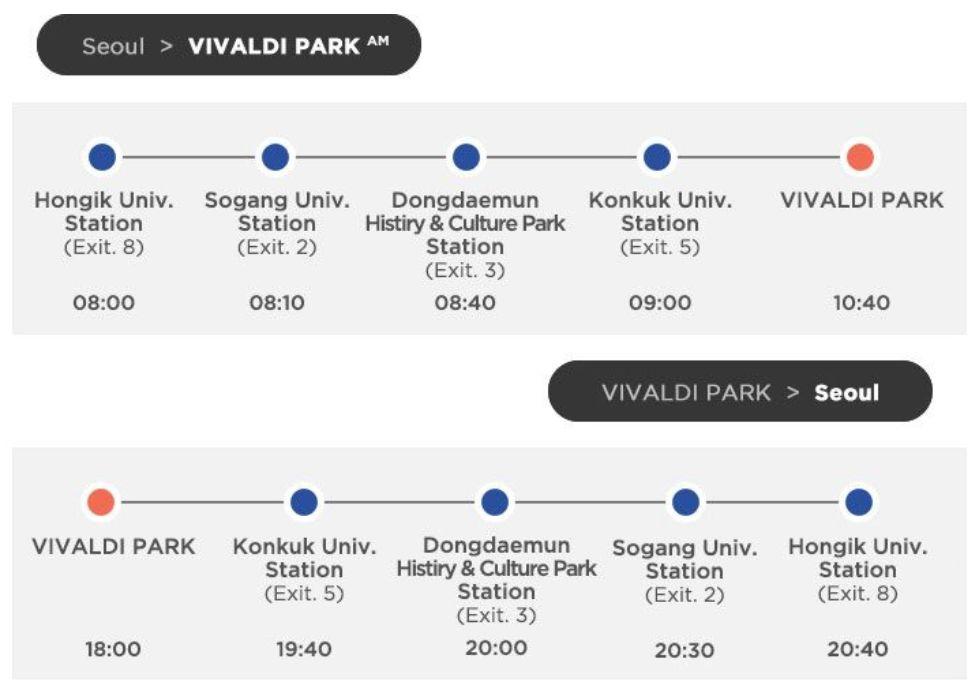Click the 19:40 time under Konkuk Univ.
The image size is (980, 692).
click(x=304, y=649)
